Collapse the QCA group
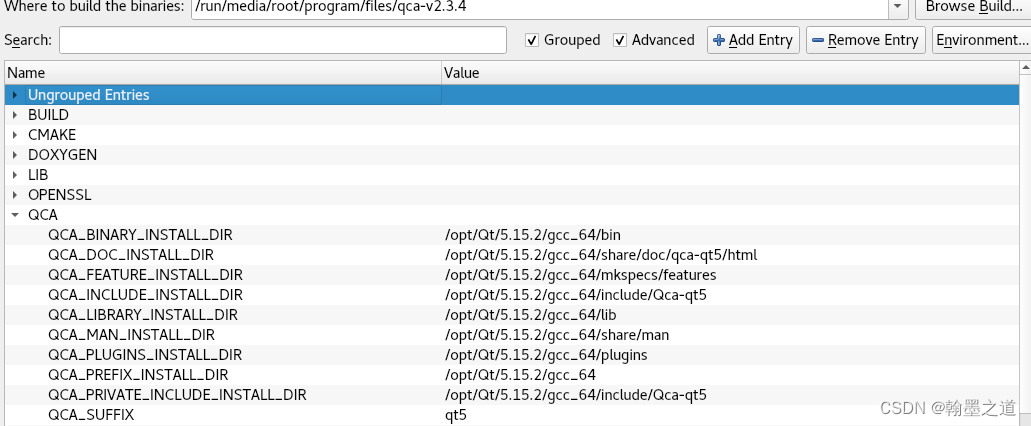The height and width of the screenshot is (426, 1031). [15, 215]
